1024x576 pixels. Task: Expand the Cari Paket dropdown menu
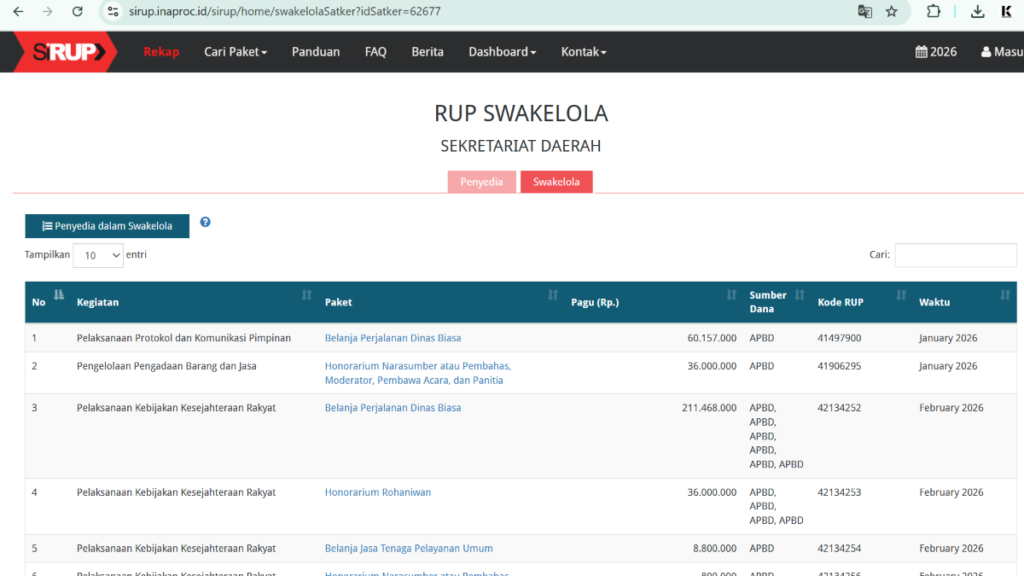[x=235, y=52]
